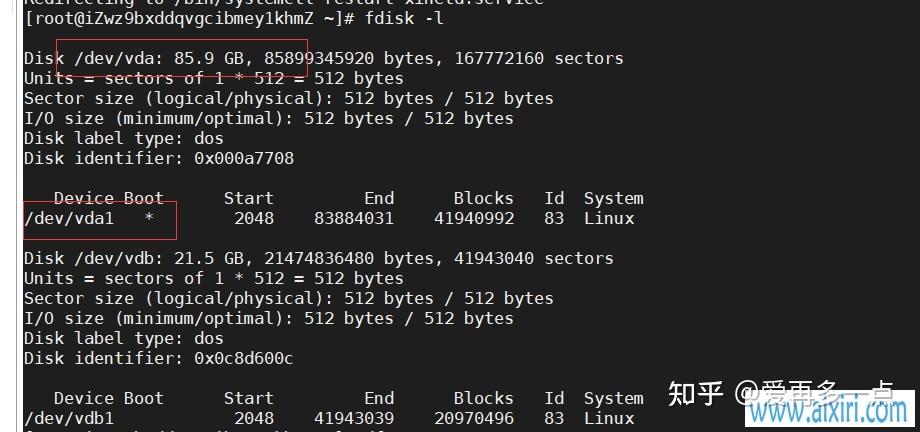Click 167772160 sectors count text

pos(539,59)
